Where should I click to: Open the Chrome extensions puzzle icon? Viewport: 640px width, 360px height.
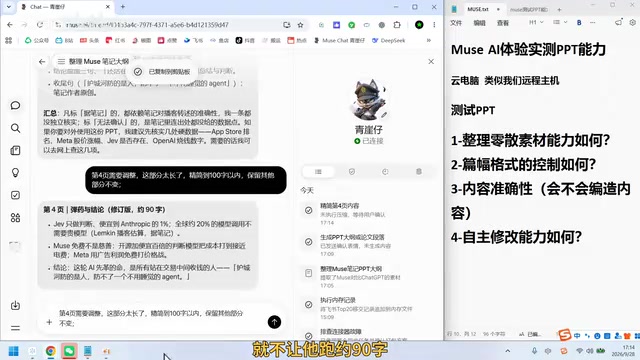pos(397,25)
